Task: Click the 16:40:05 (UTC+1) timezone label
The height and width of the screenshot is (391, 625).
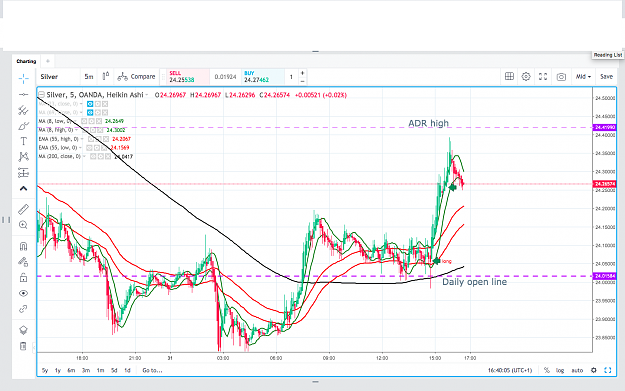Action: pos(510,370)
